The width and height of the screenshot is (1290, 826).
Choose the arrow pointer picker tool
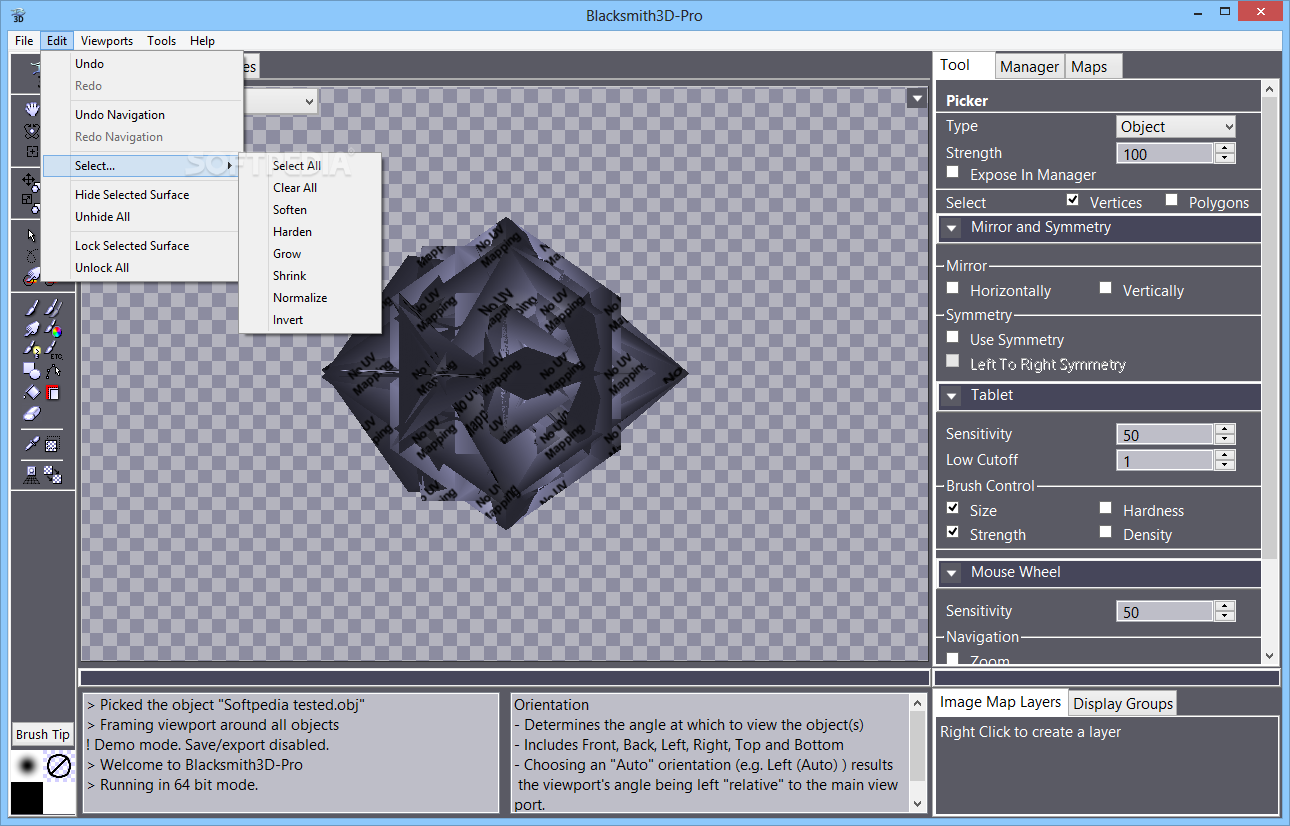coord(32,236)
